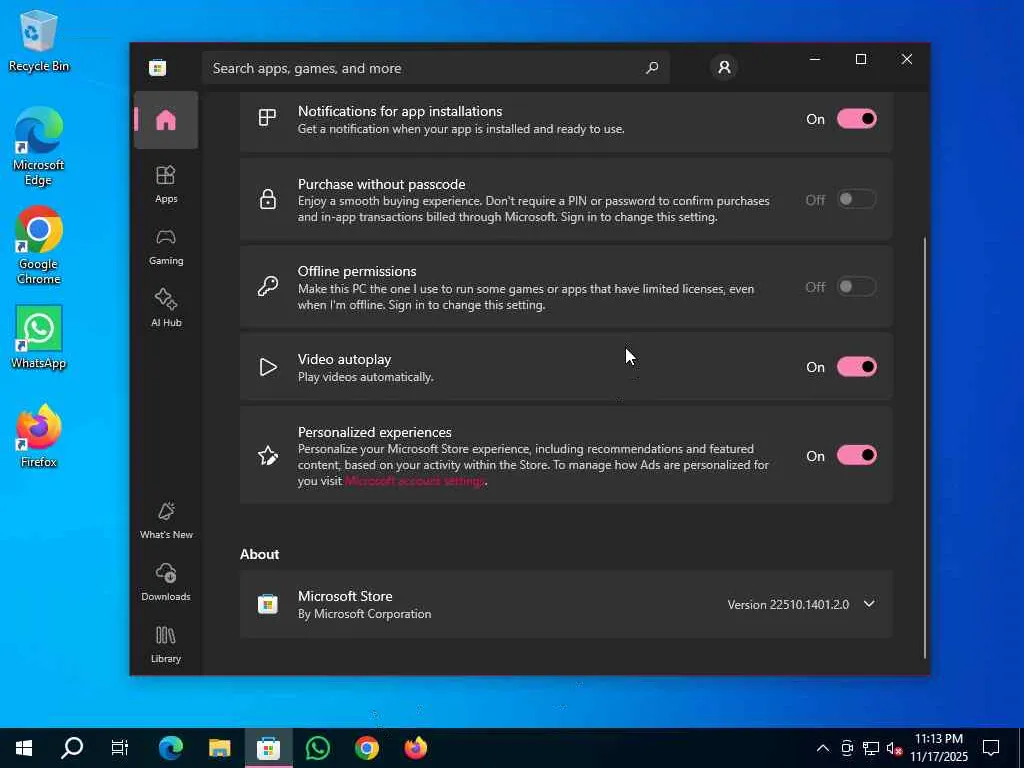Click the About section heading
The width and height of the screenshot is (1024, 768).
(259, 554)
